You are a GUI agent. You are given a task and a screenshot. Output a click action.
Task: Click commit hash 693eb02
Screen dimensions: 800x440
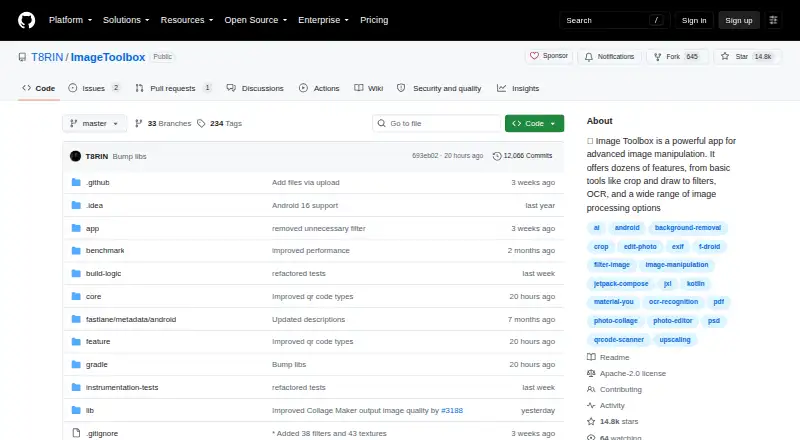click(425, 156)
